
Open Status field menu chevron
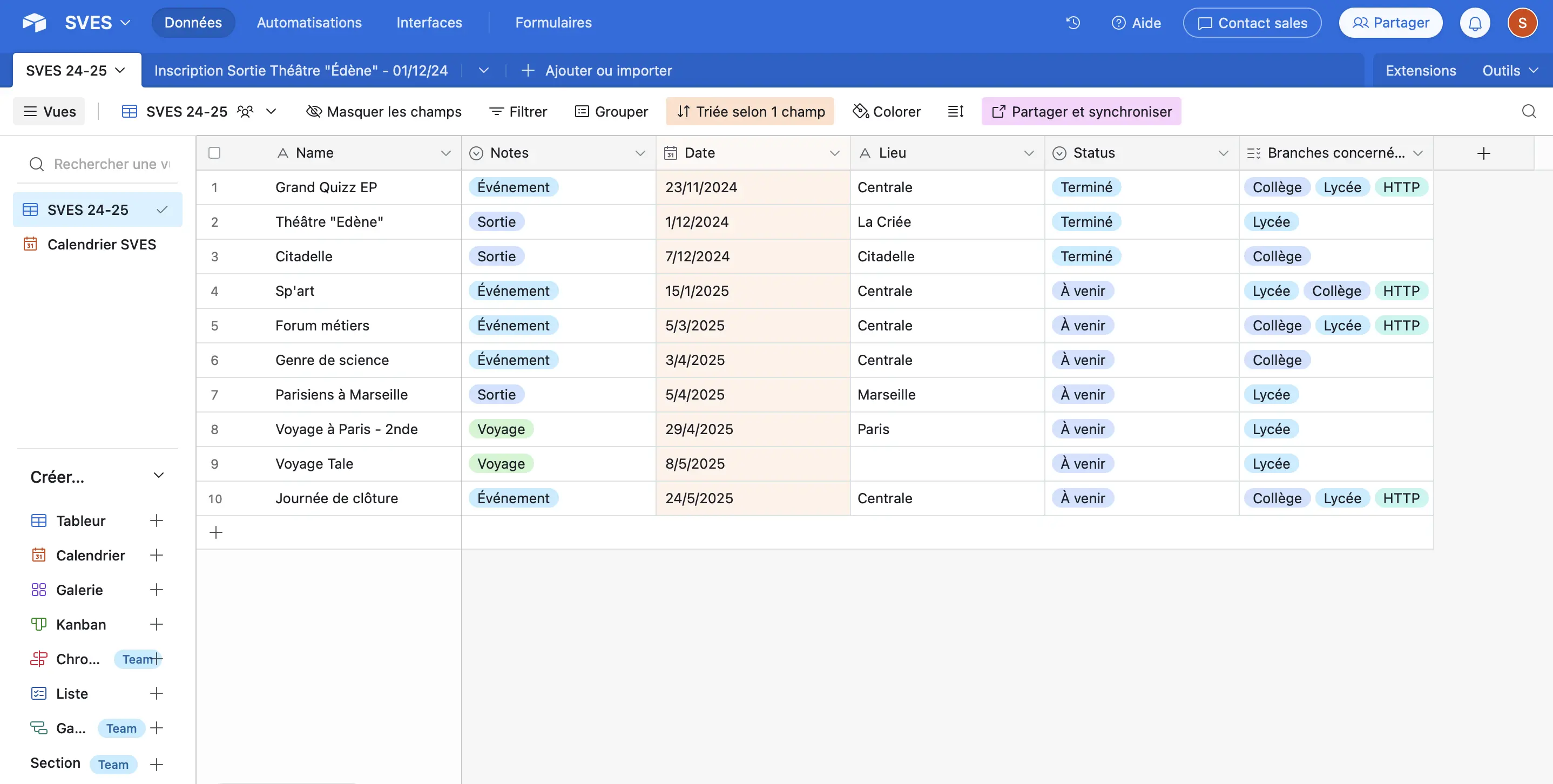coord(1223,153)
